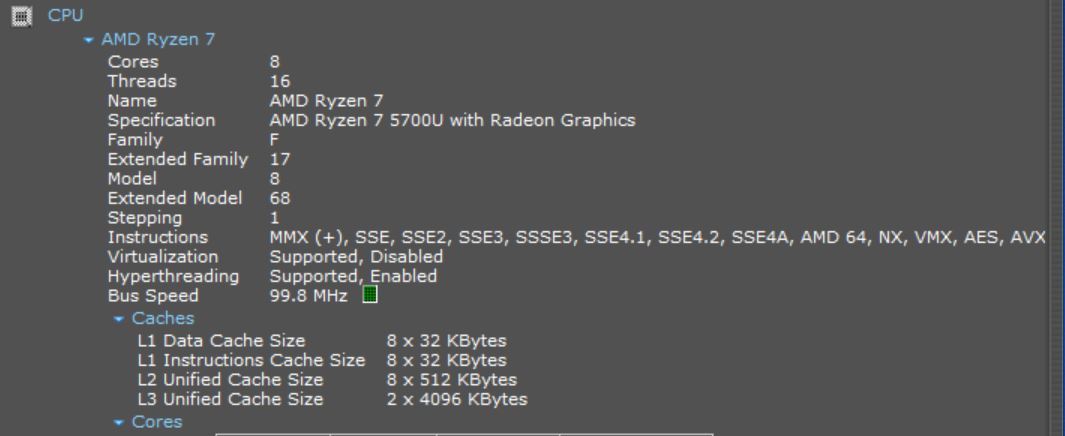Click the Virtualization Supported, Disabled value

click(x=356, y=257)
